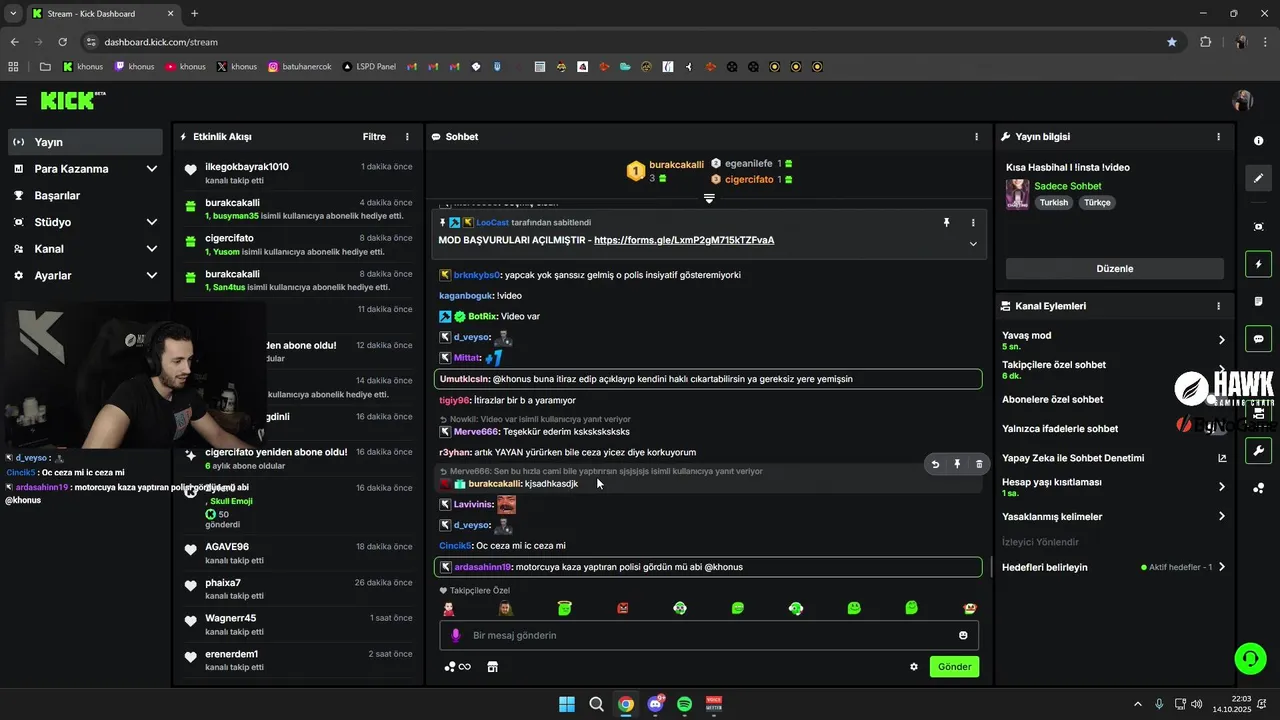This screenshot has height=720, width=1280.
Task: Click the Gönder button
Action: (954, 667)
